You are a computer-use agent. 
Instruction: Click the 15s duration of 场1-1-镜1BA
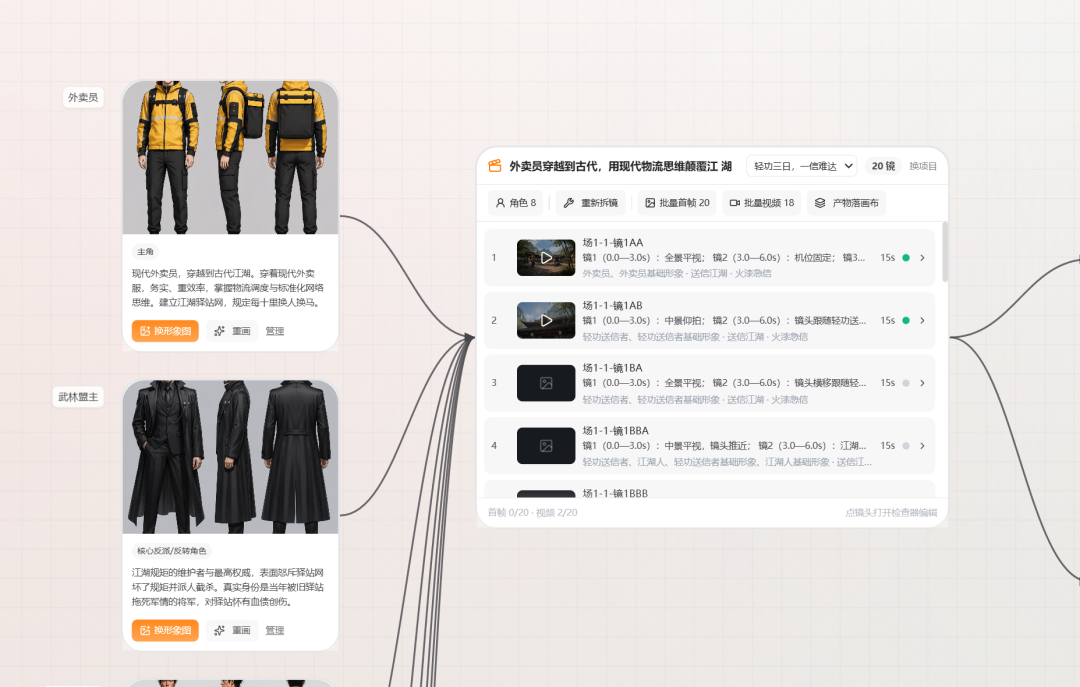pyautogui.click(x=887, y=383)
